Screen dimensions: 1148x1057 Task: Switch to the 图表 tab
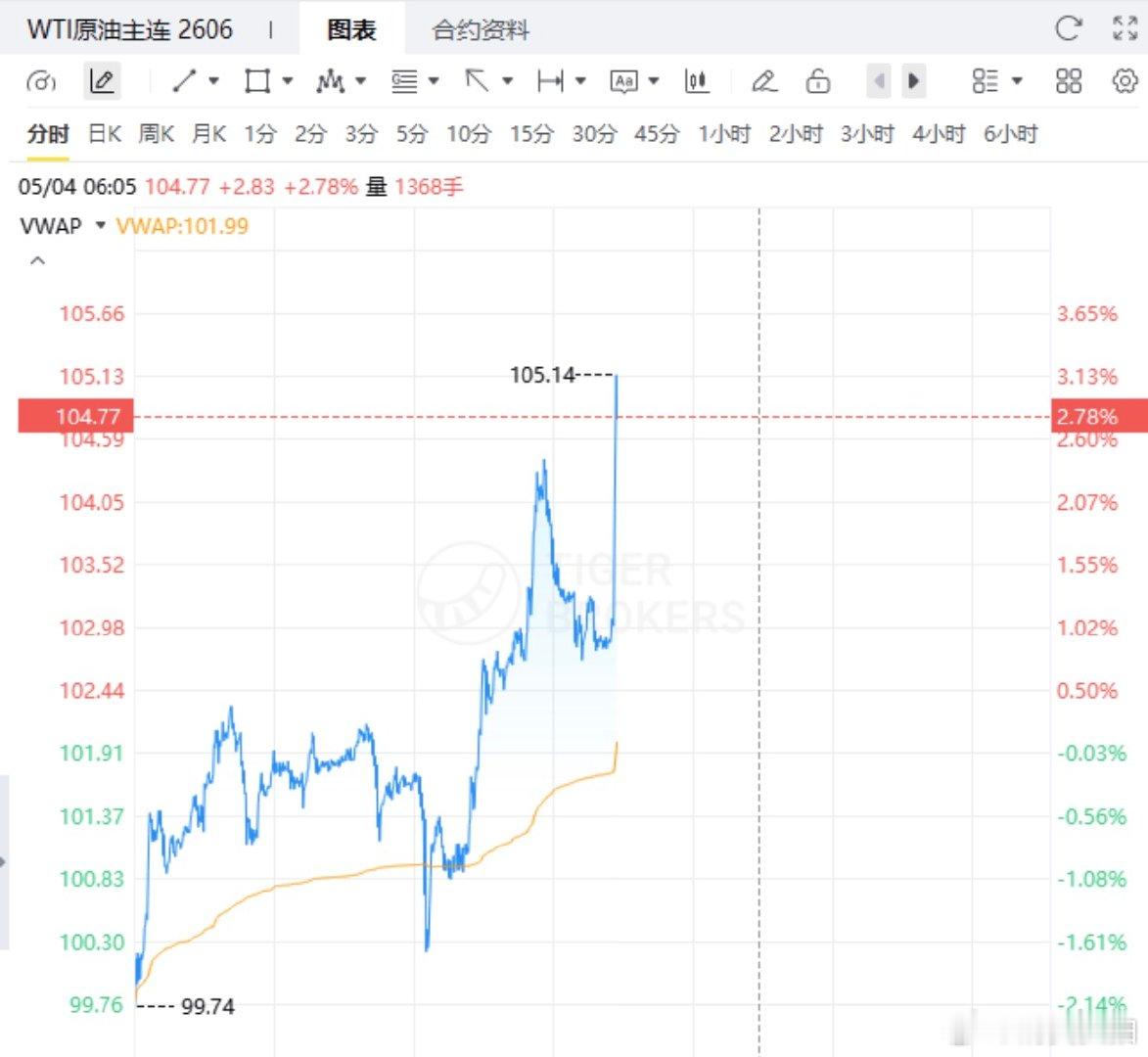(x=351, y=29)
